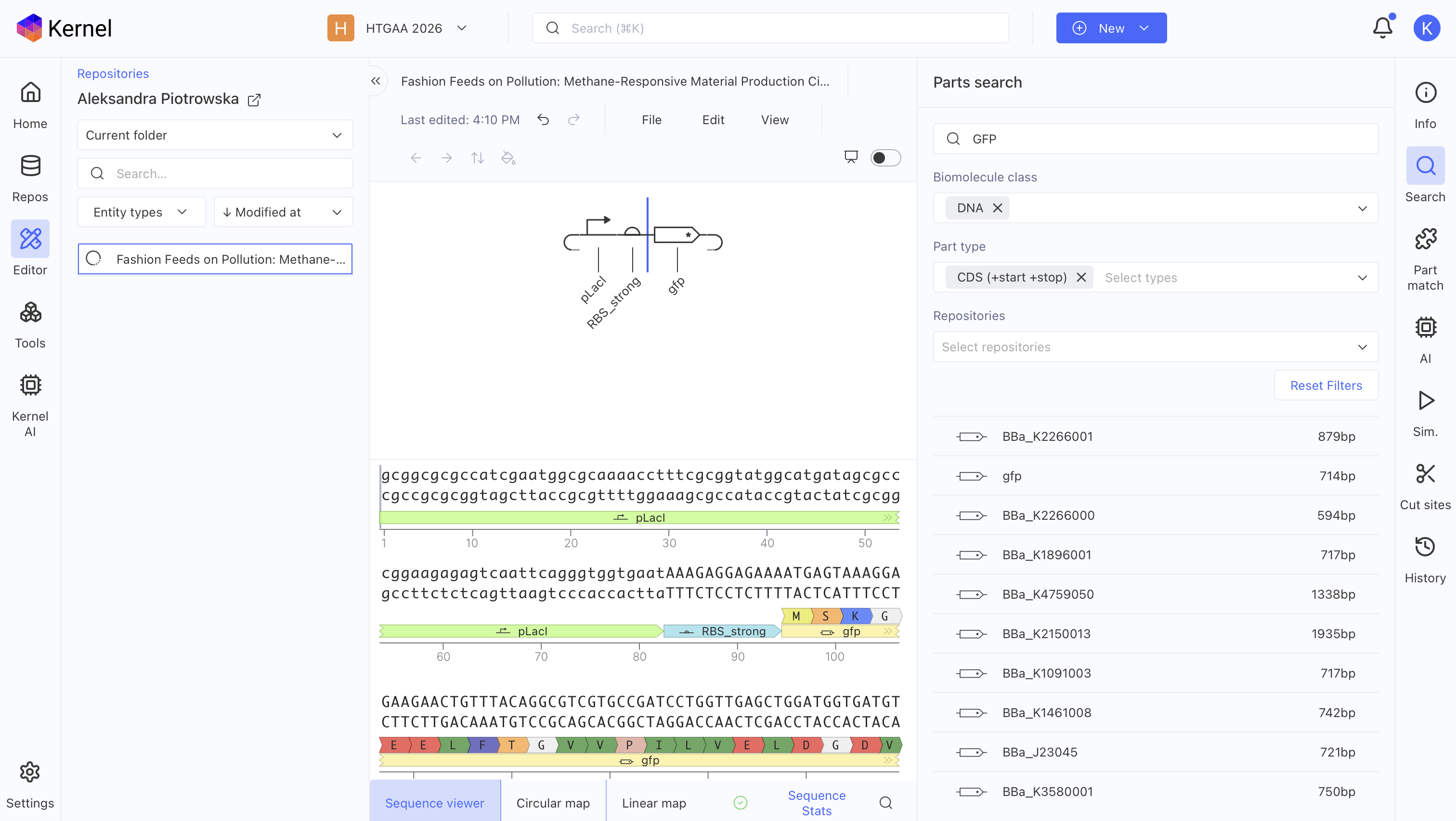This screenshot has height=821, width=1456.
Task: Open Kernel AI from the left sidebar
Action: pos(30,406)
